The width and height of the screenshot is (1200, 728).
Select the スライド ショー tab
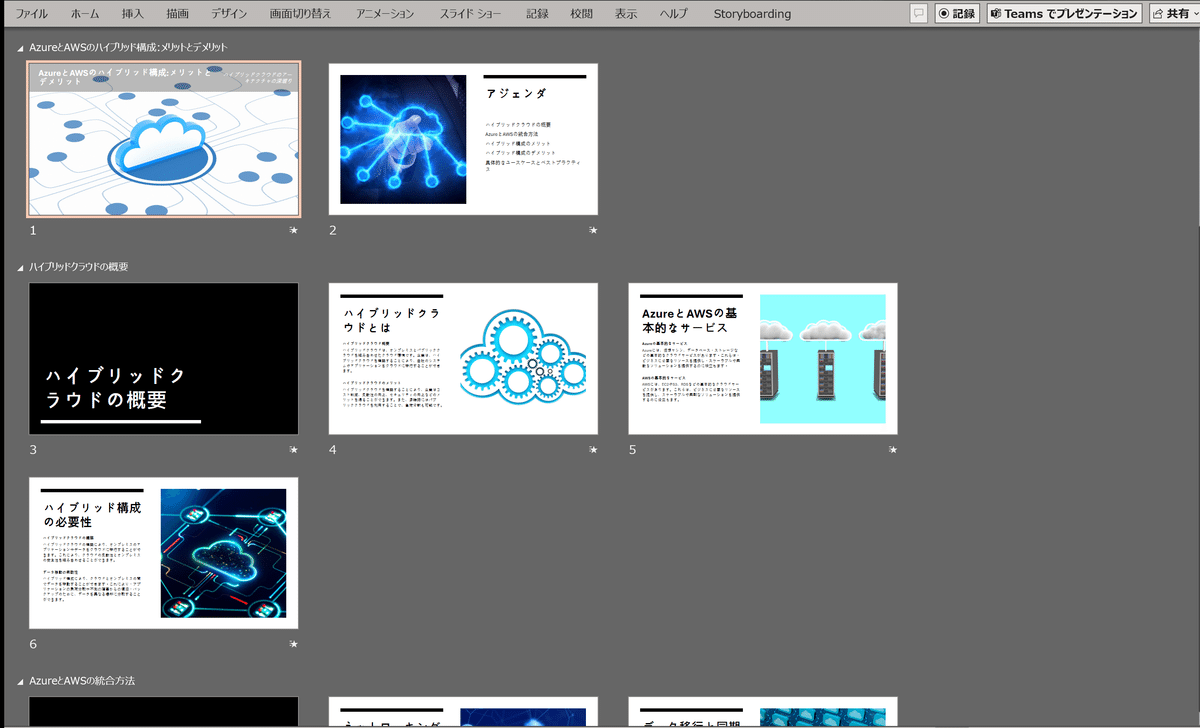[x=470, y=14]
